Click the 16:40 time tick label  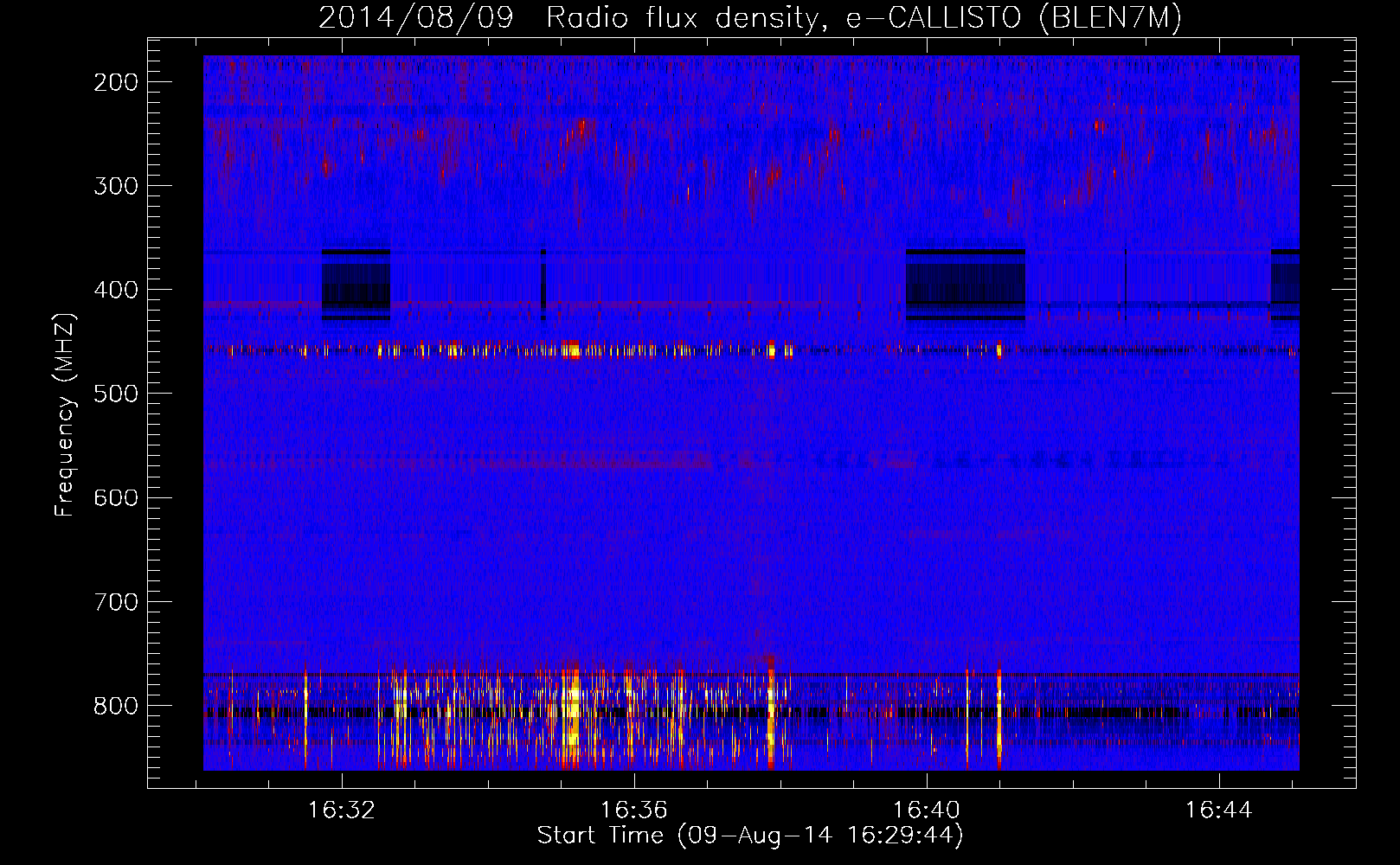pyautogui.click(x=927, y=811)
